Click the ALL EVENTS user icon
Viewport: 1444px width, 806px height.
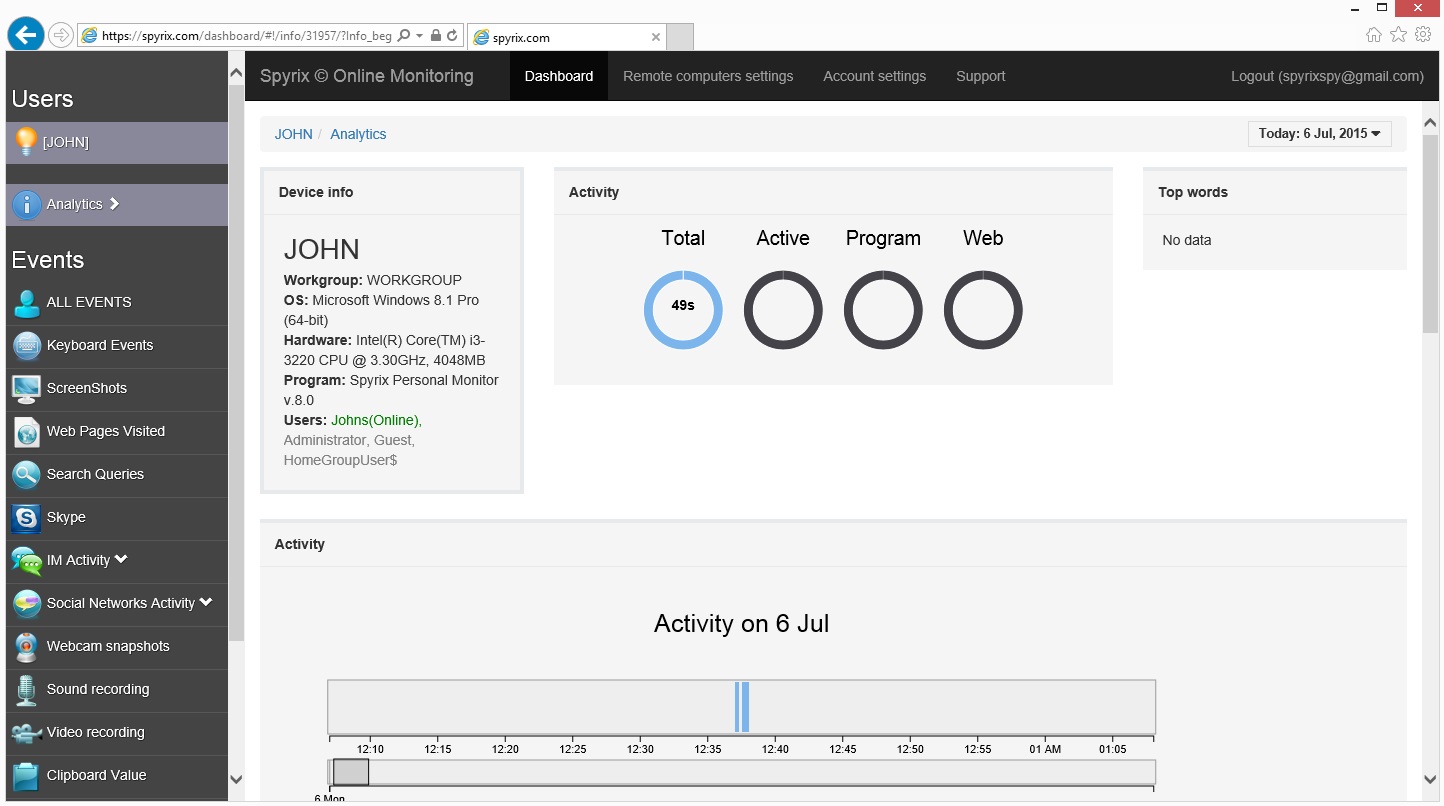[27, 302]
